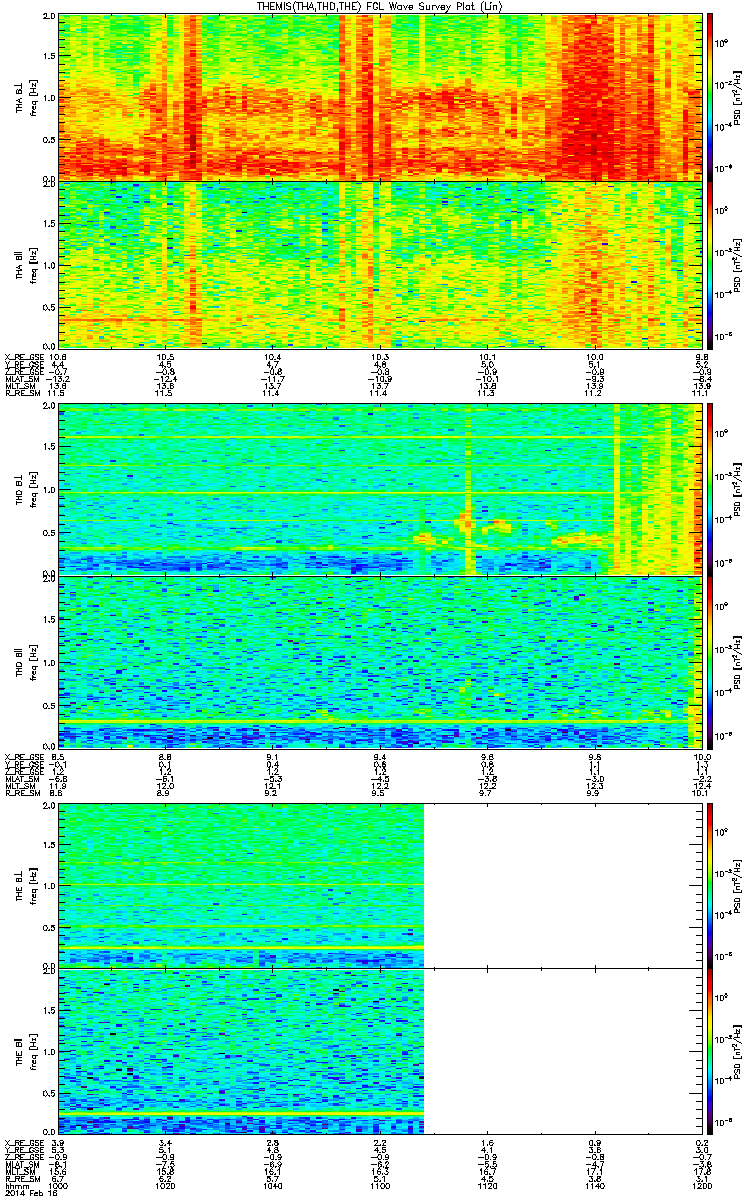This screenshot has height=1200, width=750.
Task: Click the 2.0 frequency tick on THA B-perpendicular axis
Action: (49, 17)
